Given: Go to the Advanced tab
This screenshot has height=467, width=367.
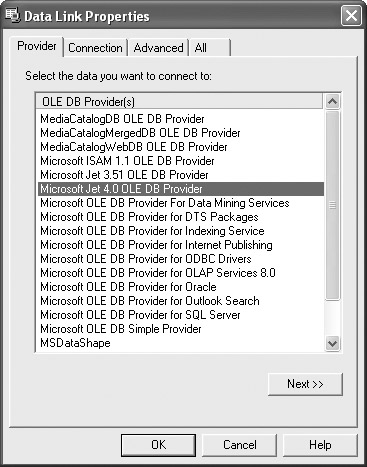Looking at the screenshot, I should [x=158, y=48].
